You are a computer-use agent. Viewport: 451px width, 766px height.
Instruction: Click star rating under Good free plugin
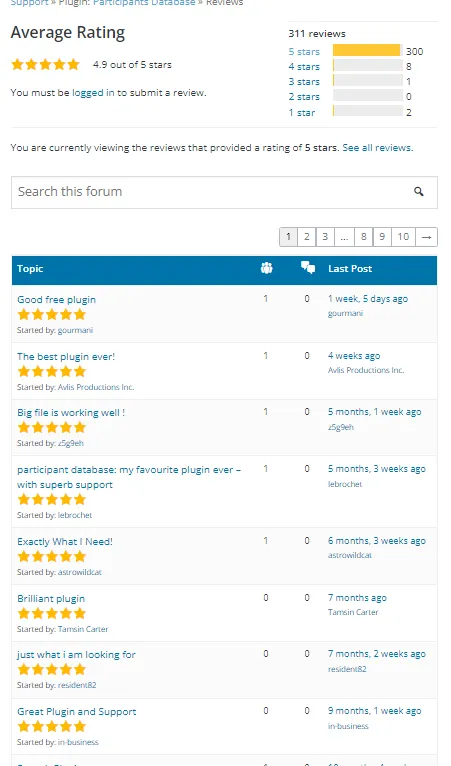click(x=52, y=315)
